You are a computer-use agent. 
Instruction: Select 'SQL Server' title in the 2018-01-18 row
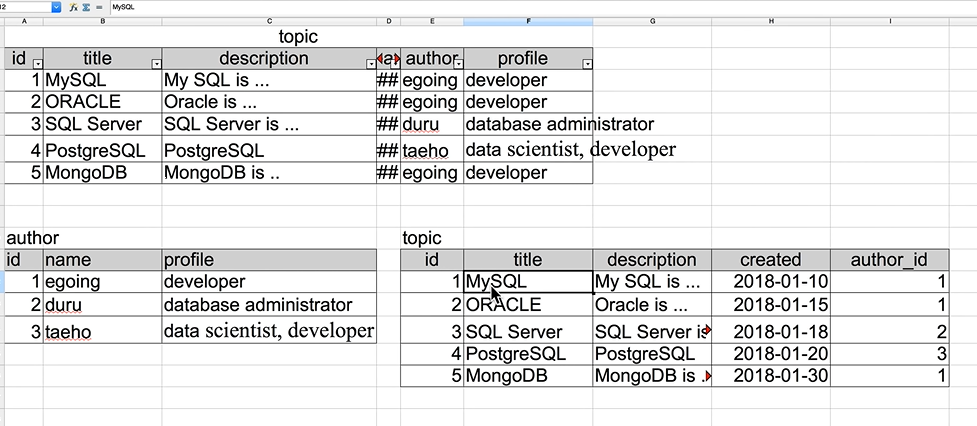point(528,331)
